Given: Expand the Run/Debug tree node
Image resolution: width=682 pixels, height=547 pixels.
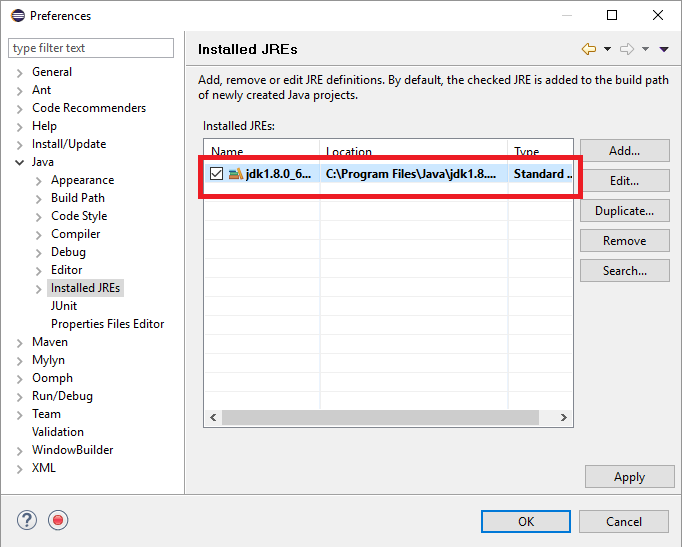Looking at the screenshot, I should pyautogui.click(x=19, y=397).
